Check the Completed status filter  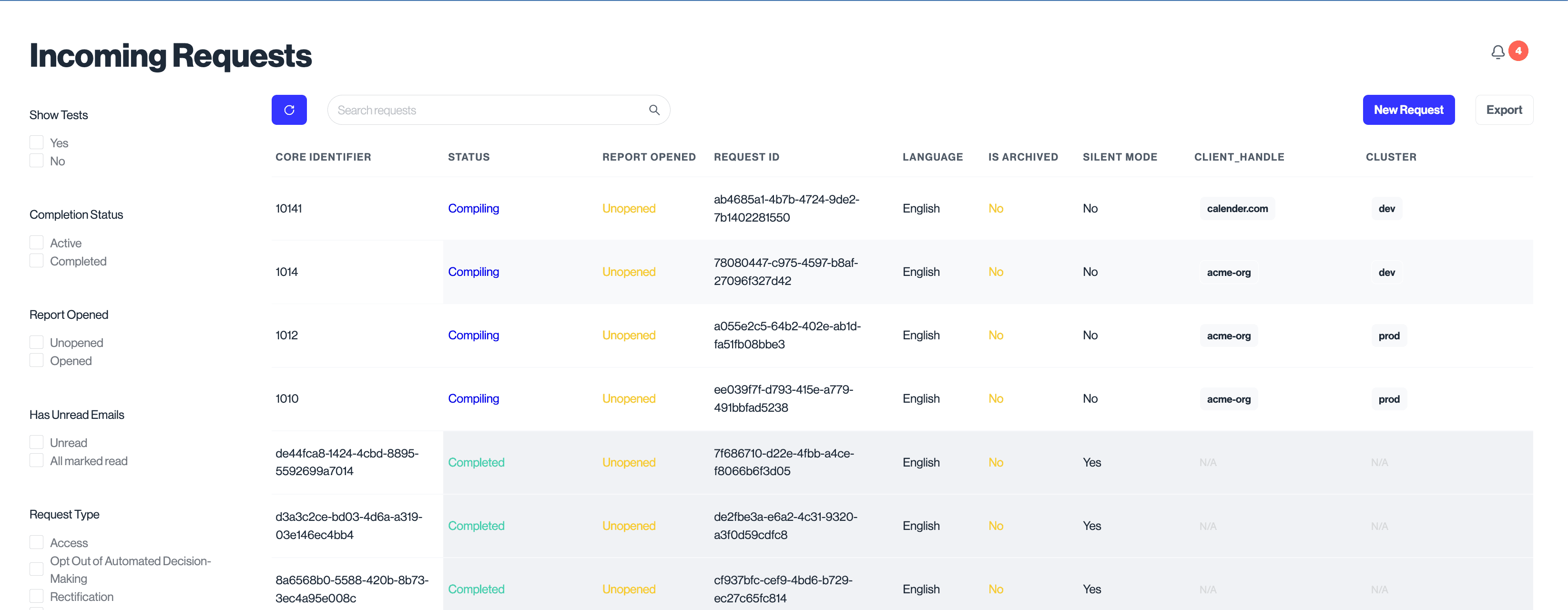coord(37,261)
